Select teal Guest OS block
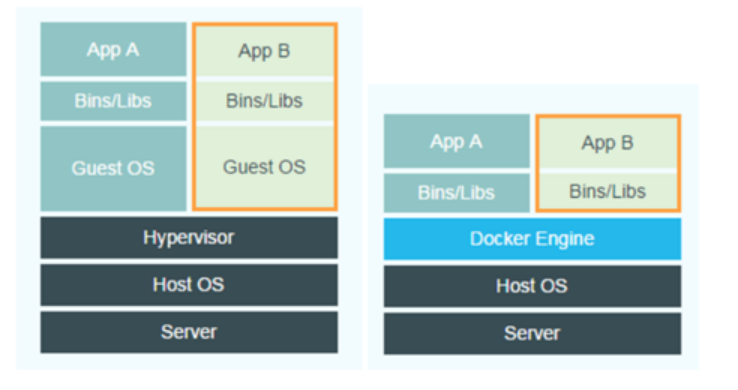This screenshot has width=738, height=390. pyautogui.click(x=113, y=168)
